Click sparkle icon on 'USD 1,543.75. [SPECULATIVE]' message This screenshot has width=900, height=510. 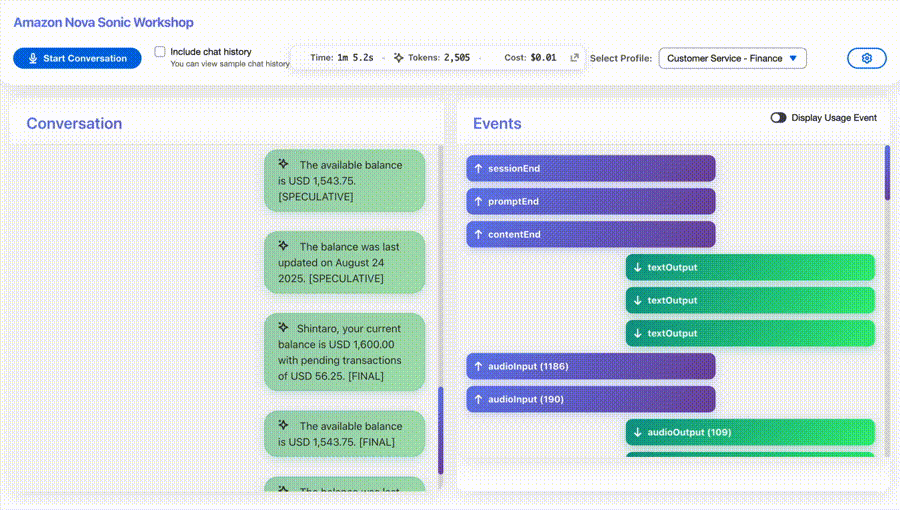pyautogui.click(x=283, y=163)
